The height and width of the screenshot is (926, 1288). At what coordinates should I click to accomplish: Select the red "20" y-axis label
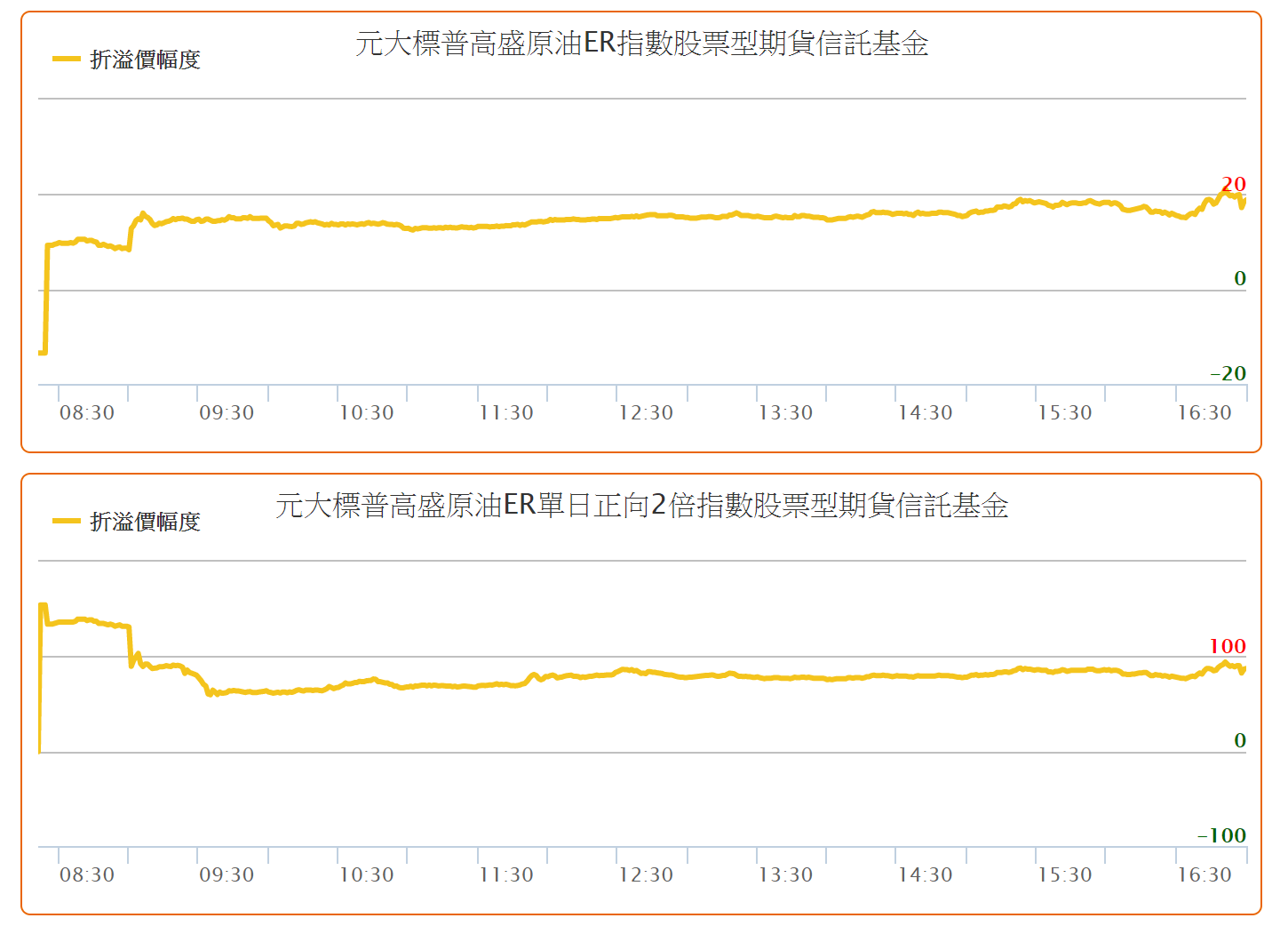click(x=1233, y=184)
